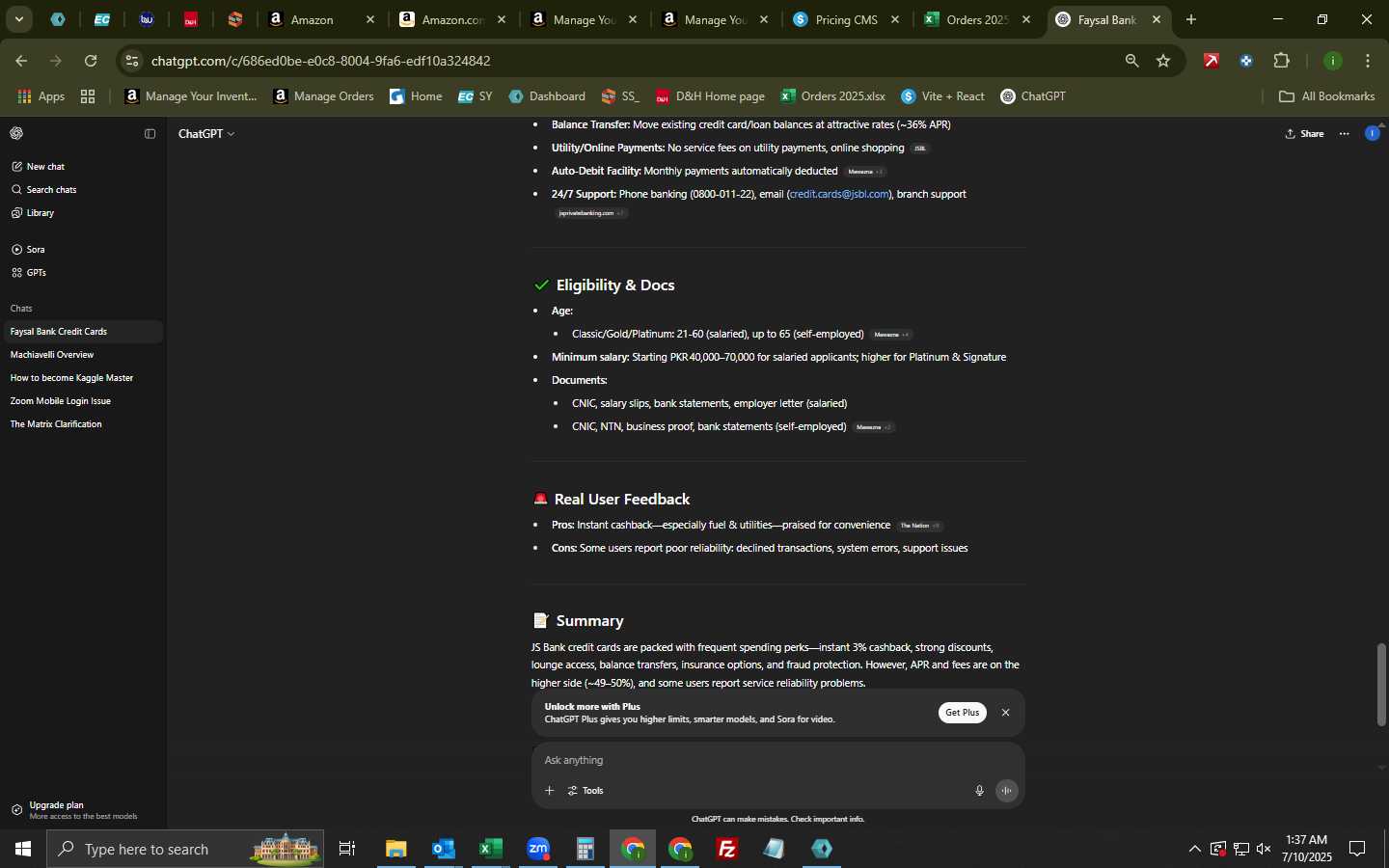Screen dimensions: 1389x868
Task: Open the Chrome three-dot menu
Action: coord(1368,61)
